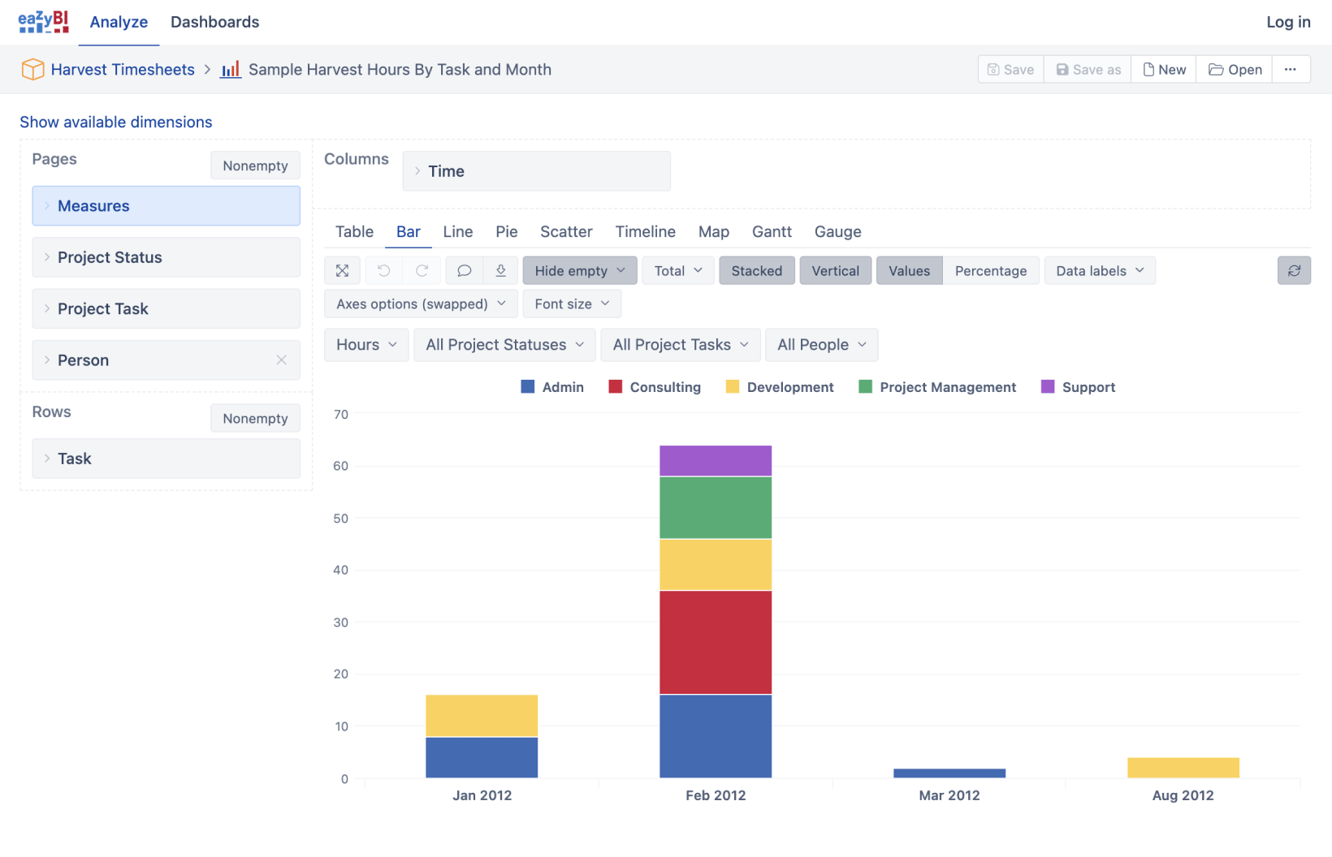Toggle Stacked bar display off
This screenshot has height=857, width=1332.
point(757,270)
